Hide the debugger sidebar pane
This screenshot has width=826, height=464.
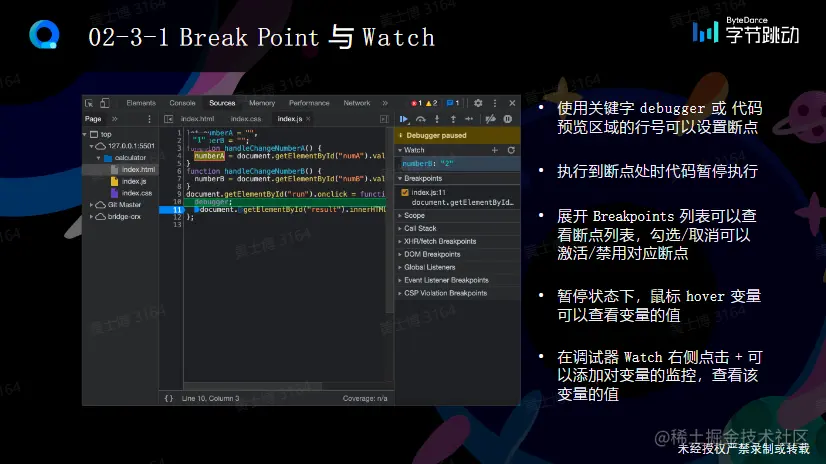(384, 119)
